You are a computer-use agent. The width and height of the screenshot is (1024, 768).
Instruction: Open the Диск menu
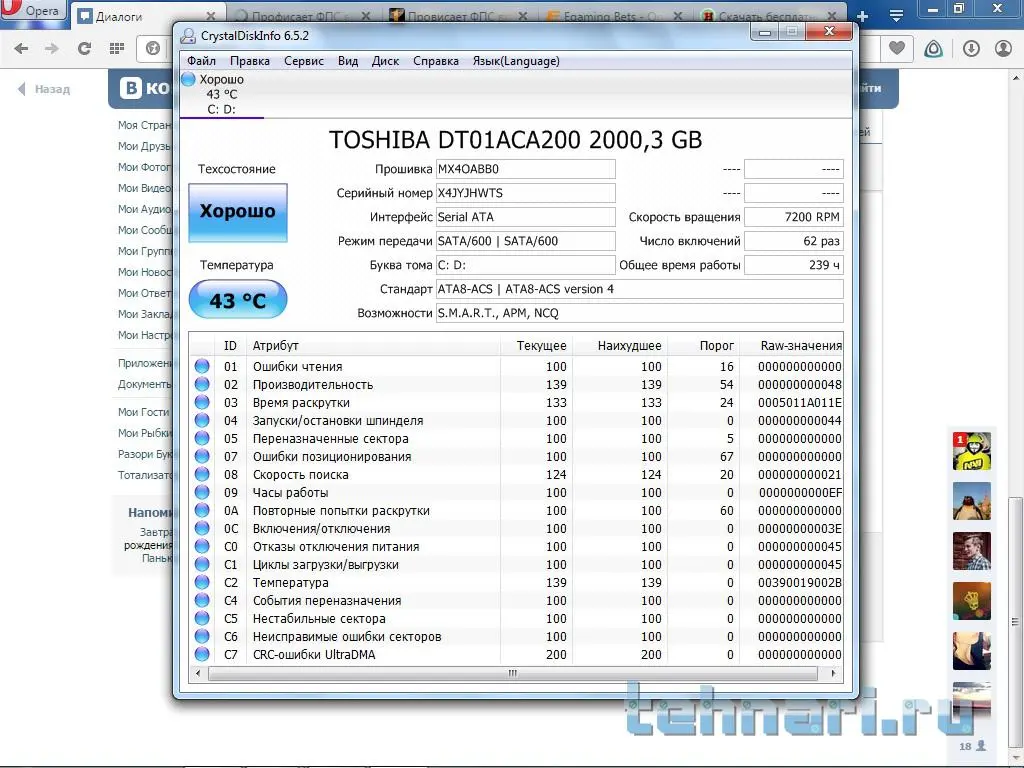385,61
